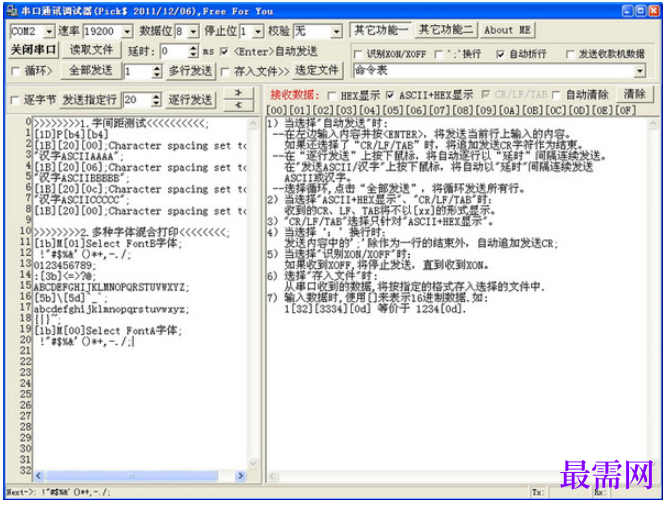Enable the 存入文件 checkbox

tap(225, 72)
